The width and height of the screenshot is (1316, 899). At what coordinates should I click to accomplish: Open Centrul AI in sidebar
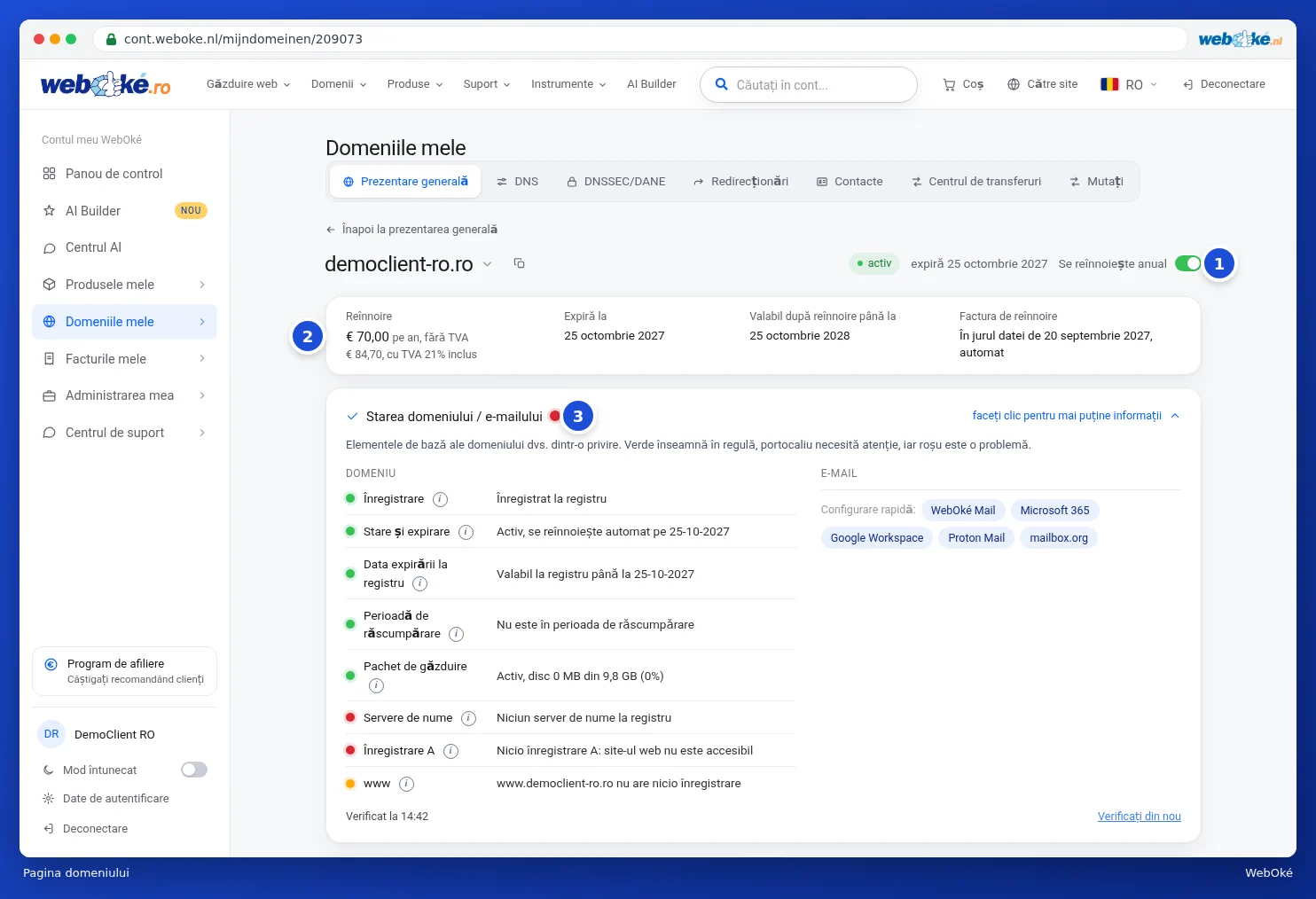tap(124, 247)
